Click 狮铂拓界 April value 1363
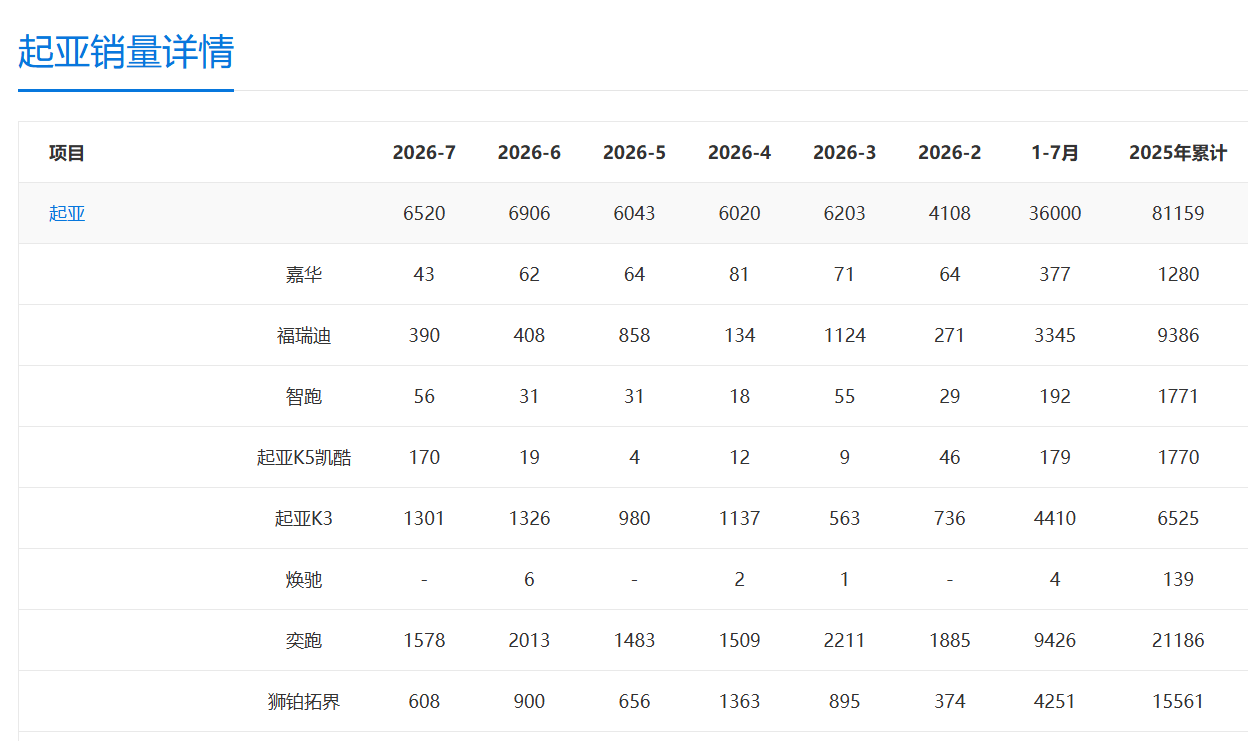The height and width of the screenshot is (741, 1248). 739,701
